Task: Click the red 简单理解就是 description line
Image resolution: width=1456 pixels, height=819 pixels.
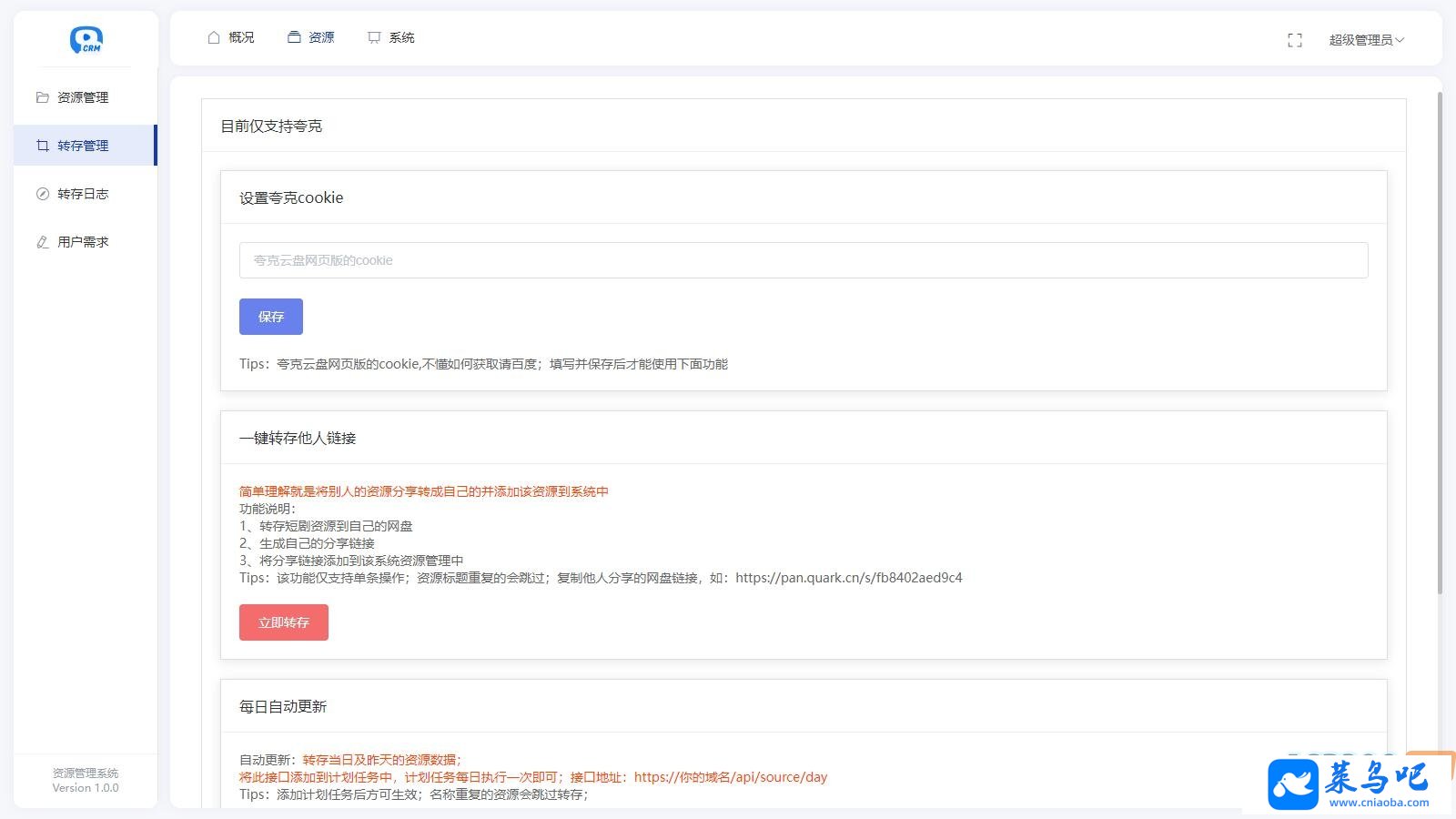Action: click(x=424, y=491)
